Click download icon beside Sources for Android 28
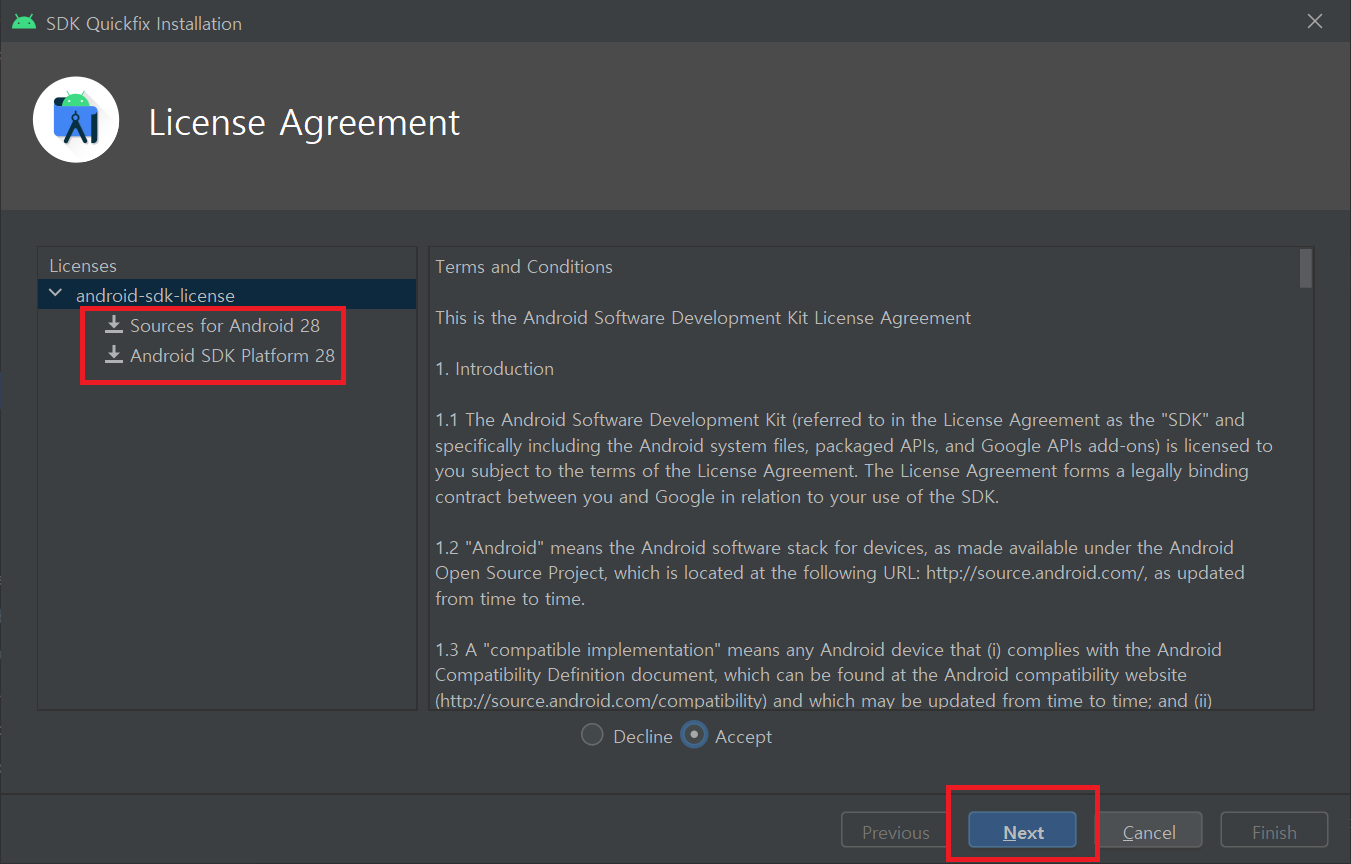This screenshot has height=864, width=1351. click(x=115, y=325)
